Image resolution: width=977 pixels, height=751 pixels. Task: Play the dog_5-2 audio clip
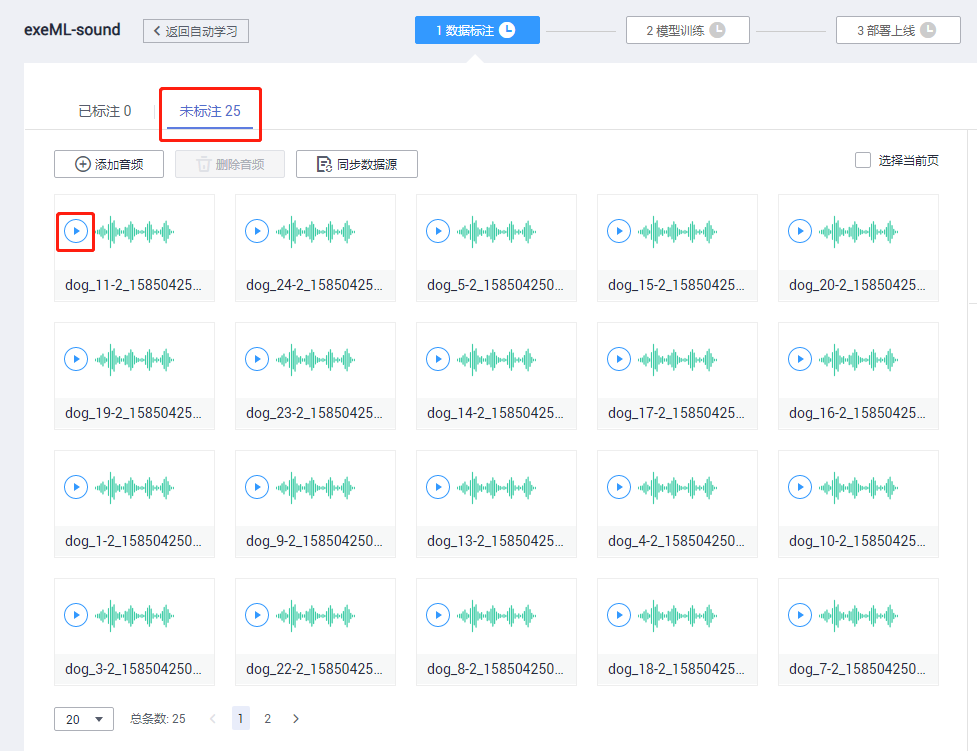438,231
